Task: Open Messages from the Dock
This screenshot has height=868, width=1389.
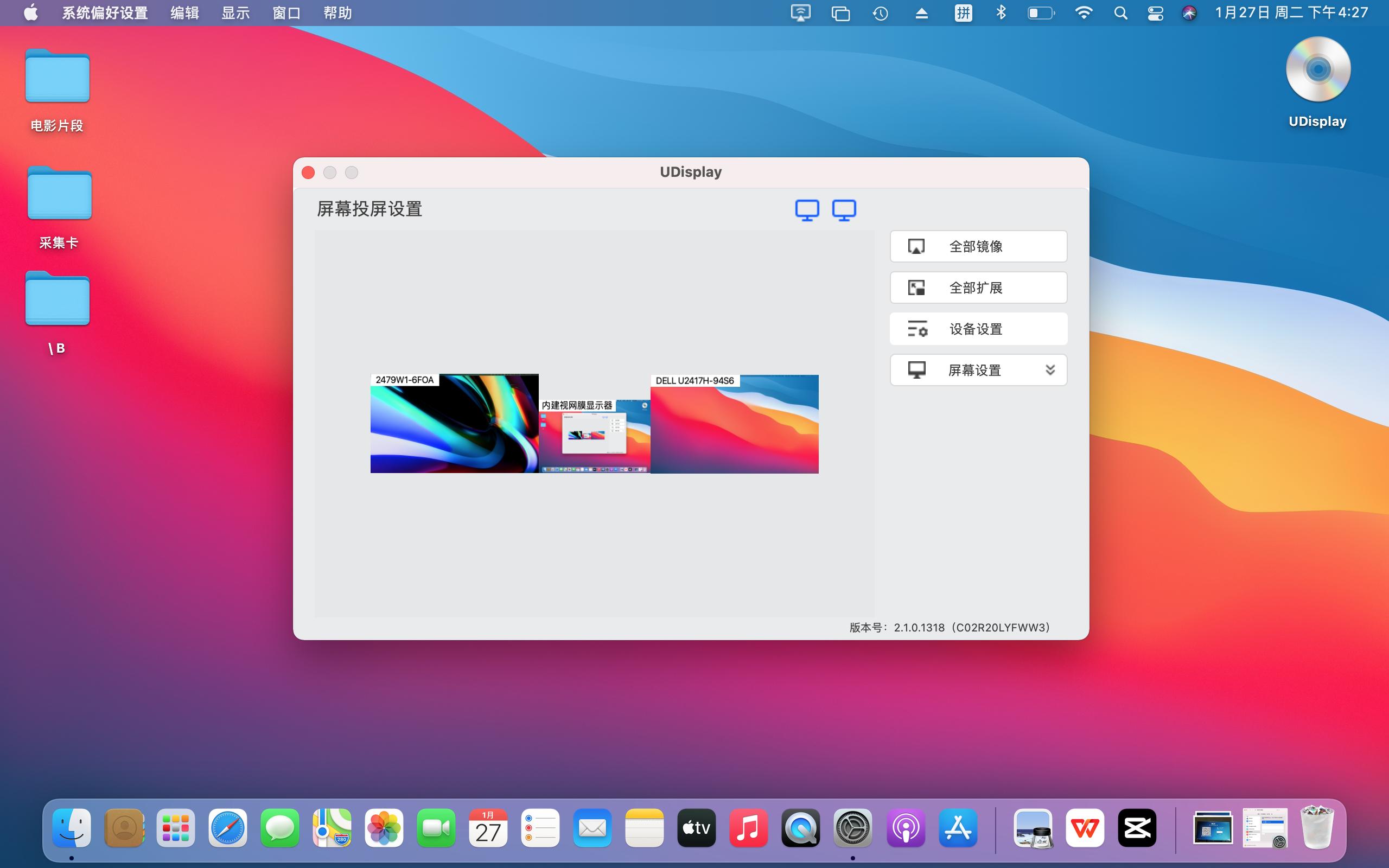Action: pyautogui.click(x=280, y=828)
